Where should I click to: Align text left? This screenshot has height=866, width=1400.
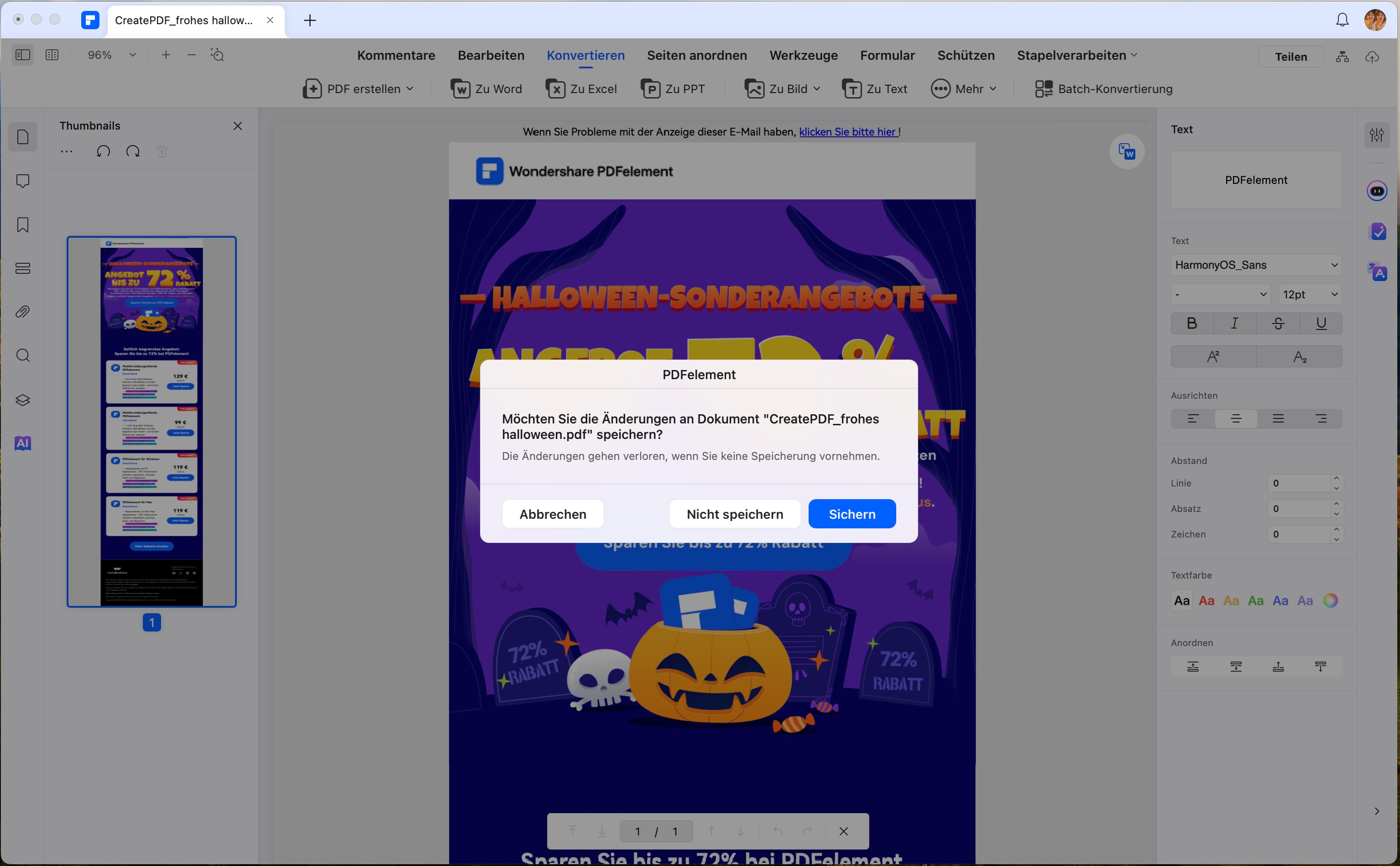1193,419
